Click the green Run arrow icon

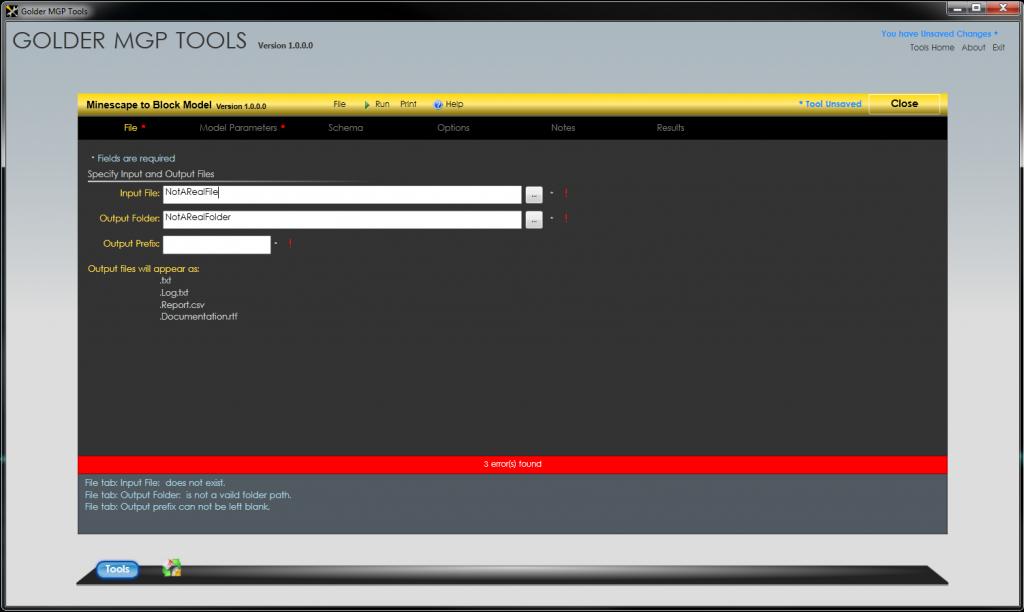pos(367,105)
